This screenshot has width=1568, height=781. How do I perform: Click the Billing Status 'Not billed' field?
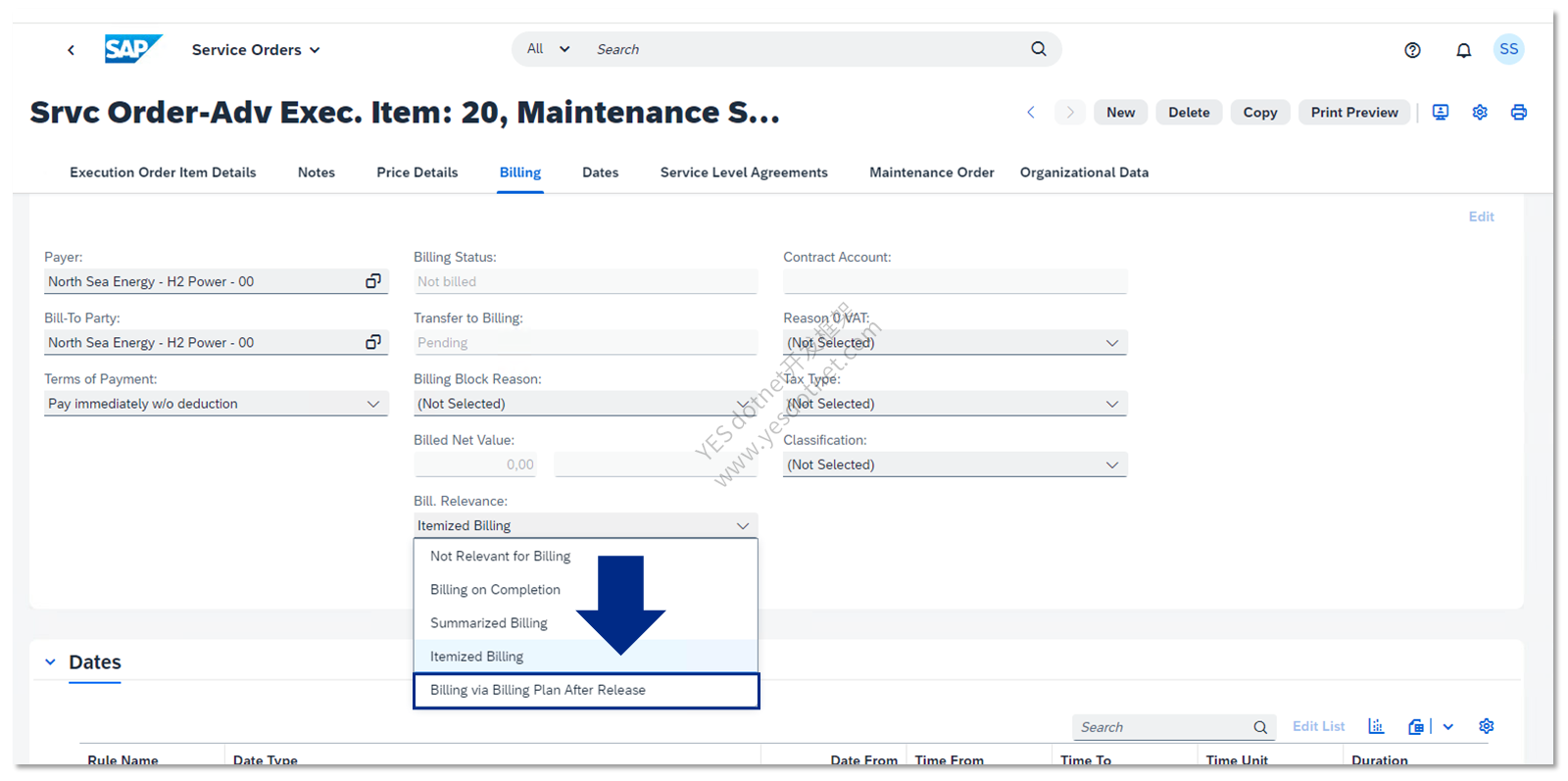pyautogui.click(x=585, y=281)
